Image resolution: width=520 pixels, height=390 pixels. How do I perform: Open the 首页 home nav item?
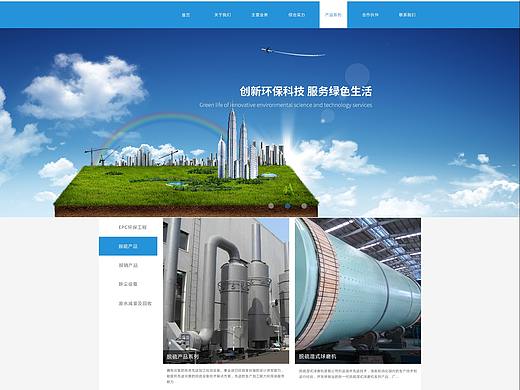186,15
